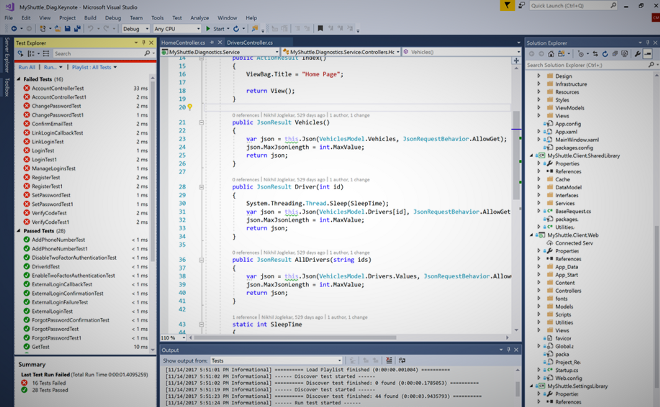Open Properties wrench icon in Solution Explorer

(636, 54)
